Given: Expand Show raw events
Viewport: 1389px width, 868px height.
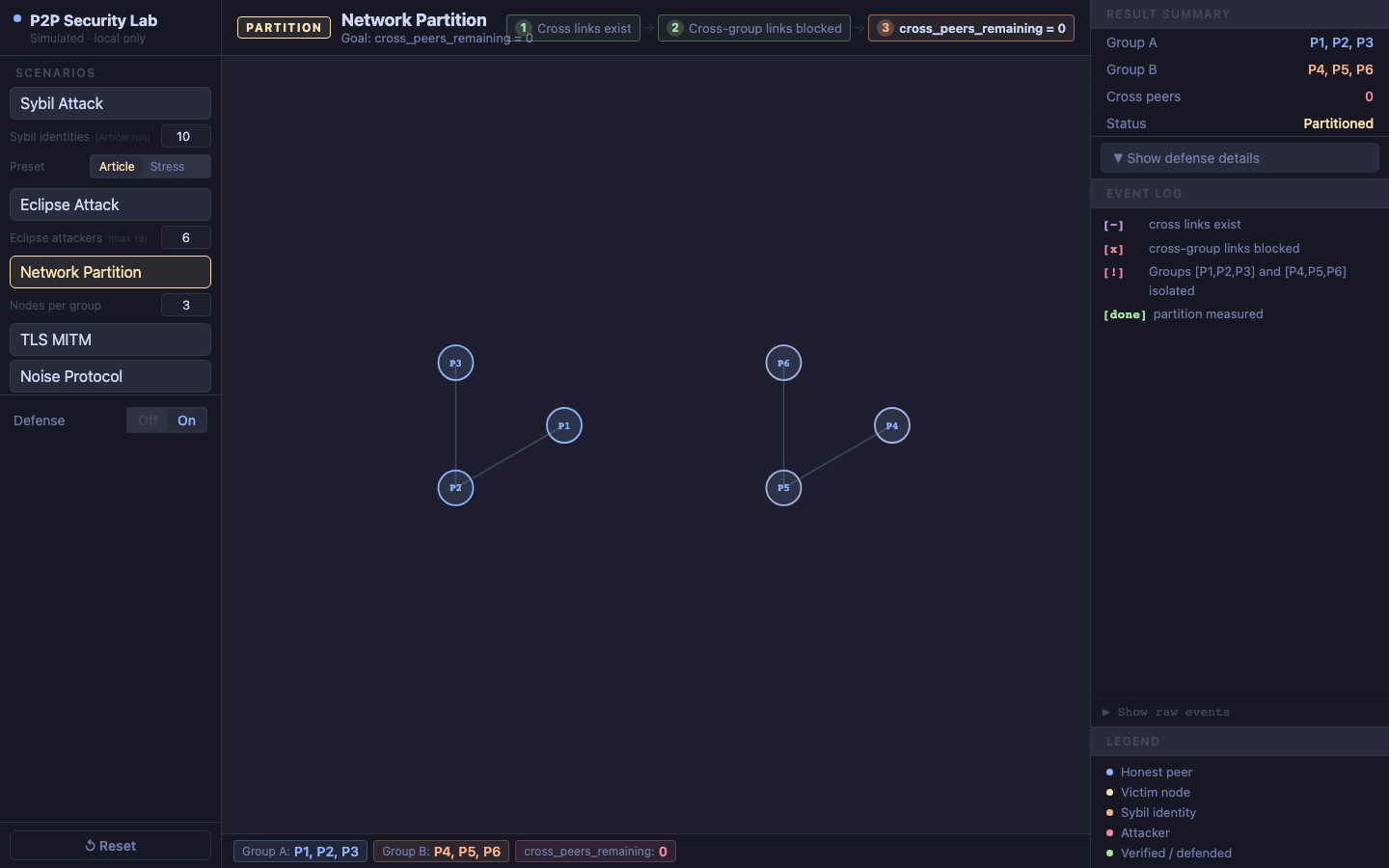Looking at the screenshot, I should [1166, 712].
